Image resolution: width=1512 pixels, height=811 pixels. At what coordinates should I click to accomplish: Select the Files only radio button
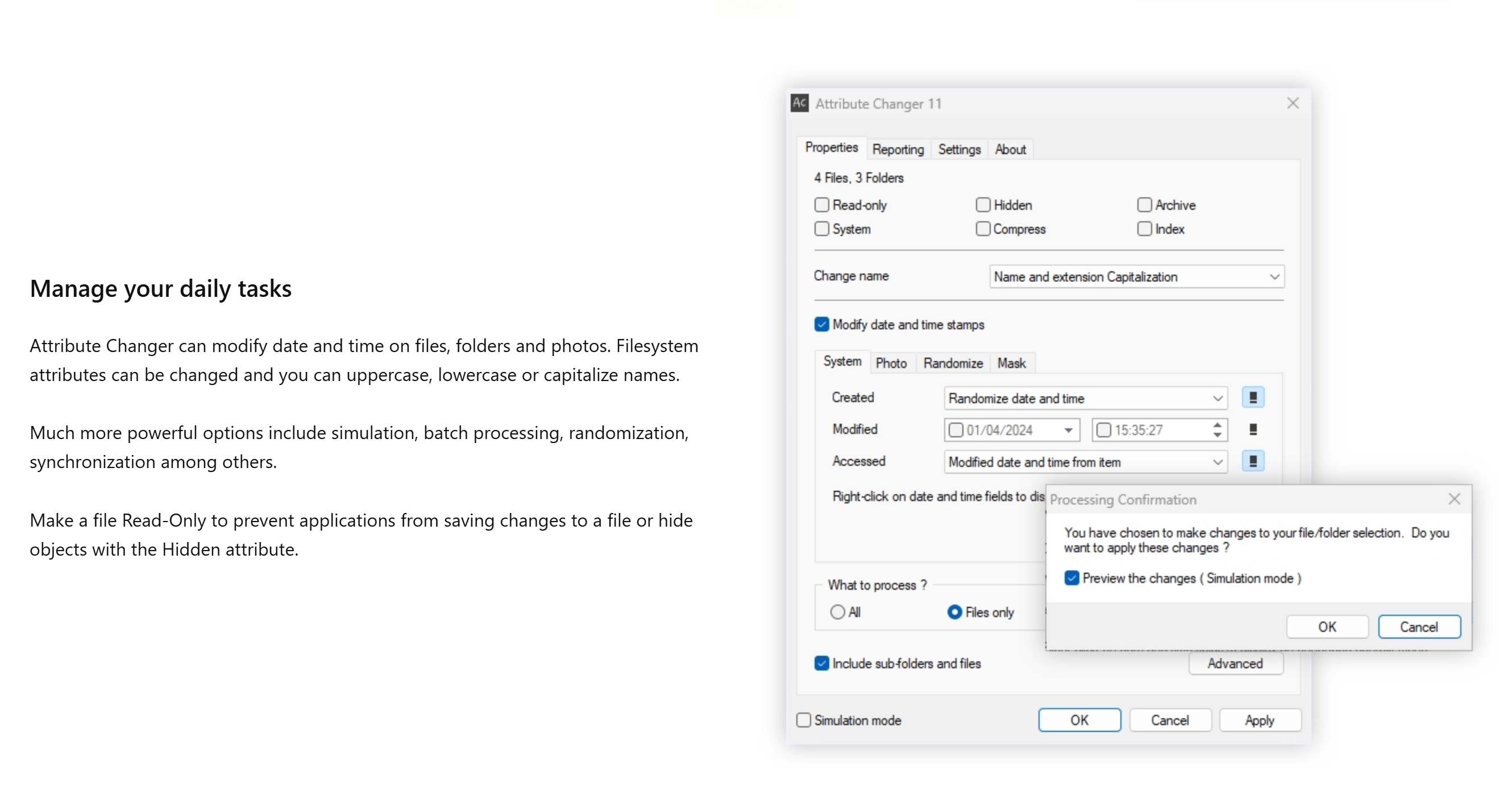tap(954, 613)
